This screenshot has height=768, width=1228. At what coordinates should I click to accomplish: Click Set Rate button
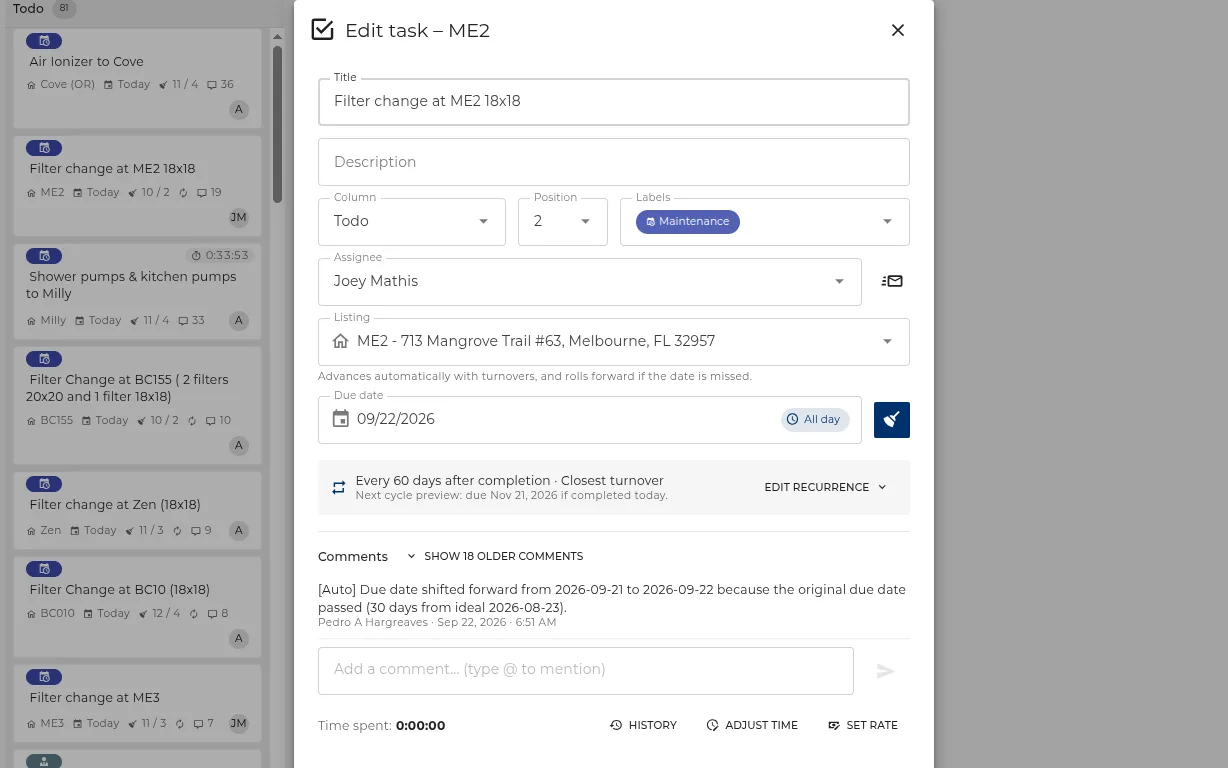point(863,725)
